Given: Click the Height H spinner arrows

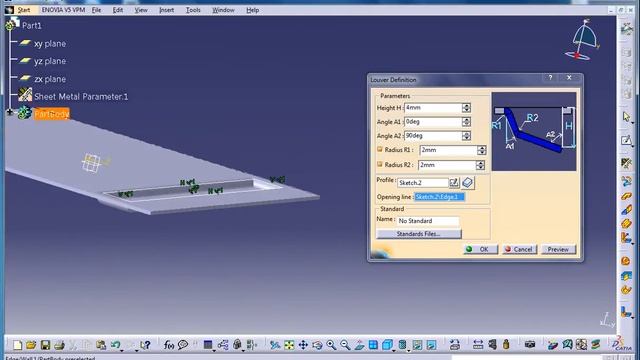Looking at the screenshot, I should pos(466,108).
